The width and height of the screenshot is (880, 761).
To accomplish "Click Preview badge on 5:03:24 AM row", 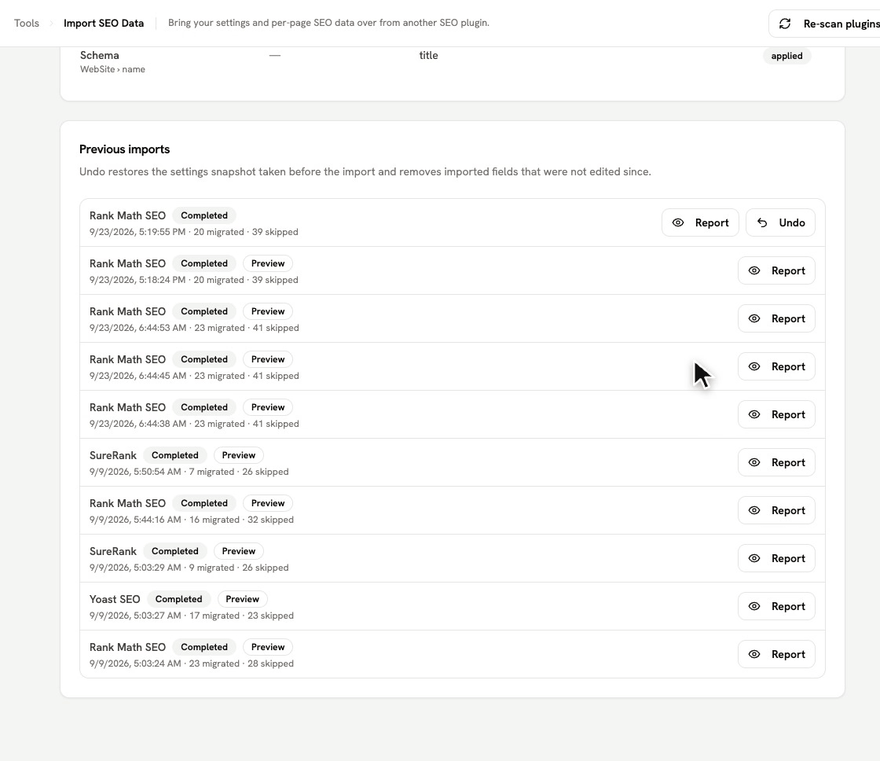I will pos(268,648).
